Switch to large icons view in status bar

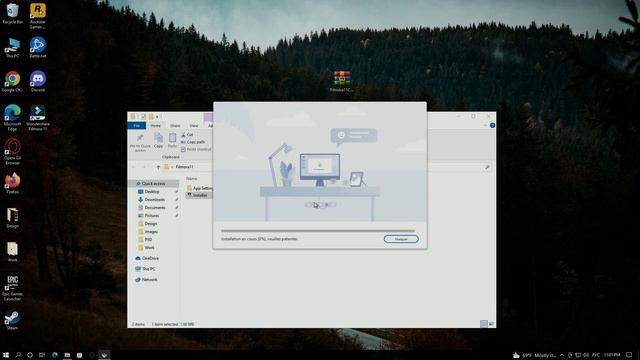(491, 324)
